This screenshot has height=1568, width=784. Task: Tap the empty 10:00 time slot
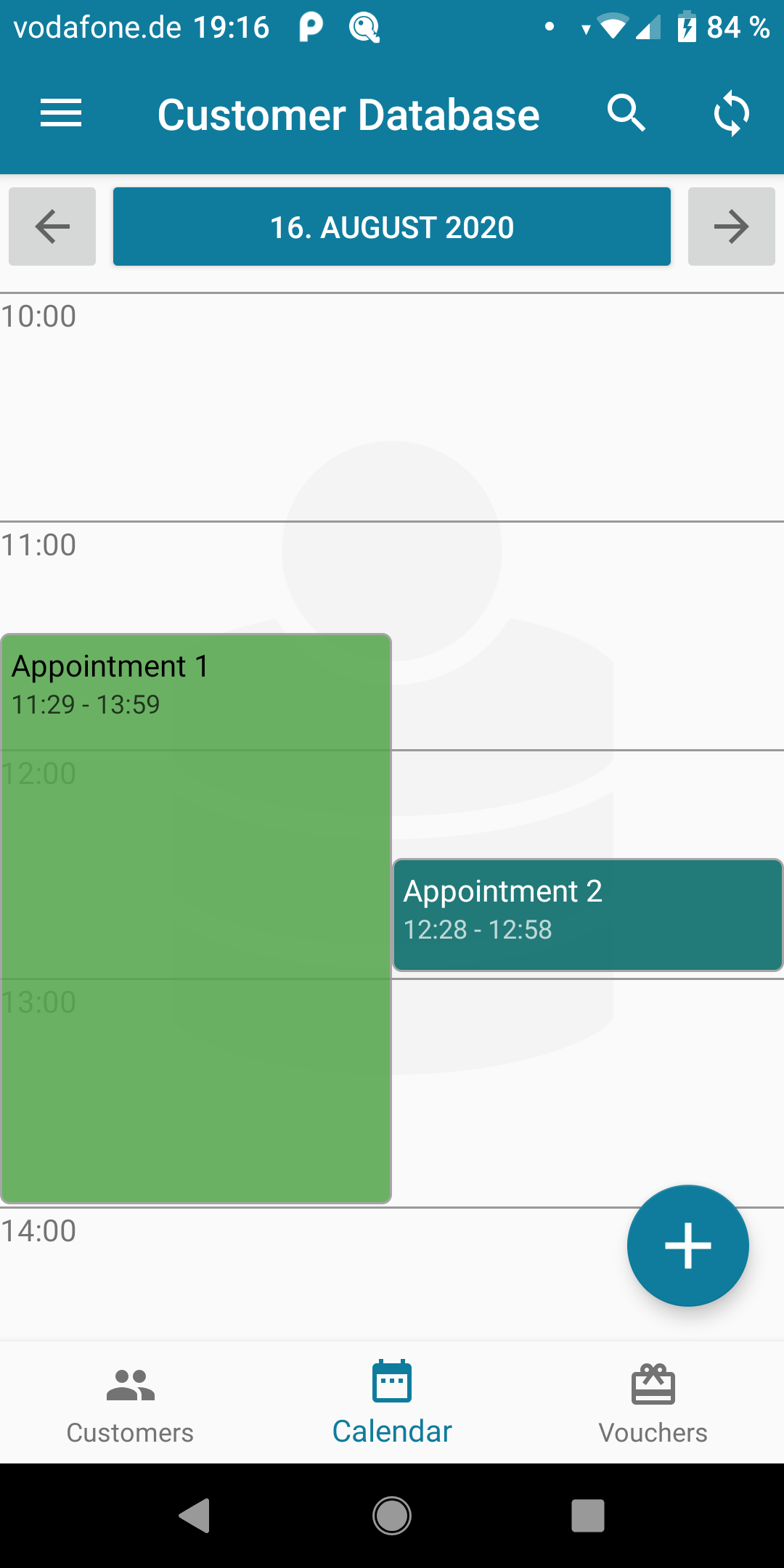(392, 407)
